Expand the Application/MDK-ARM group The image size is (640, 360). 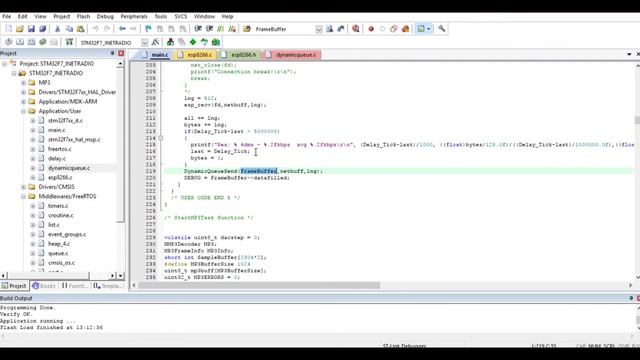tap(23, 102)
